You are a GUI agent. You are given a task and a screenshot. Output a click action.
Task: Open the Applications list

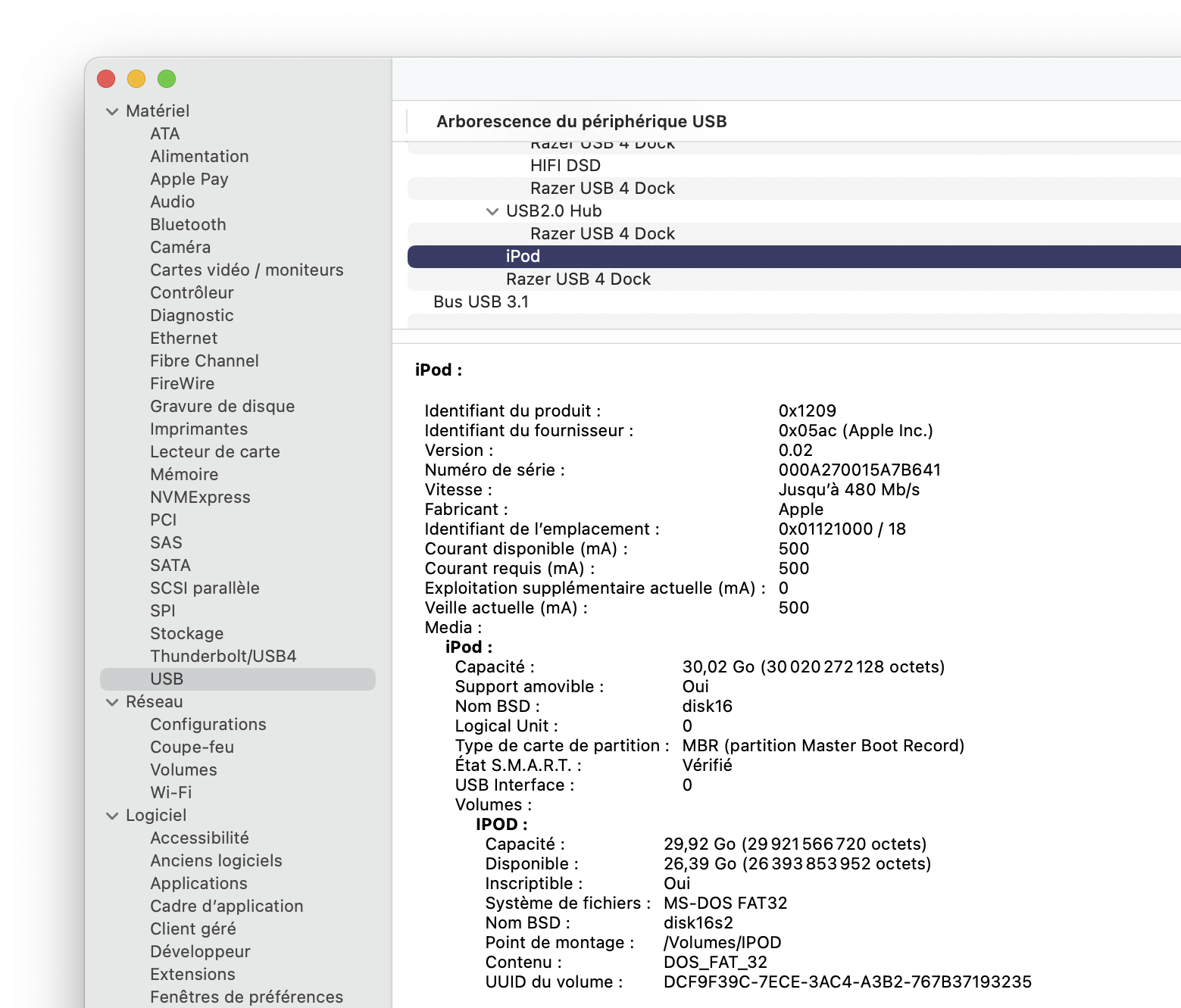(198, 884)
